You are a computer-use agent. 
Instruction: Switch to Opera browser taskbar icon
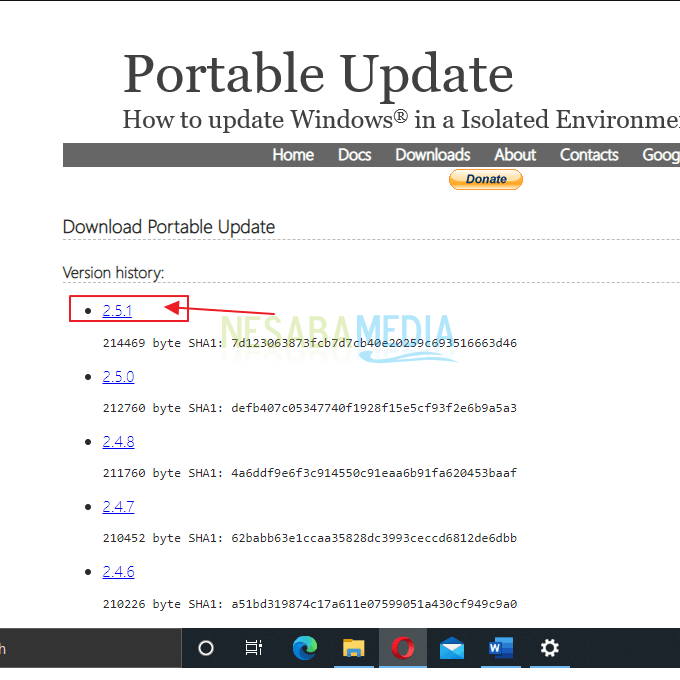click(x=403, y=648)
